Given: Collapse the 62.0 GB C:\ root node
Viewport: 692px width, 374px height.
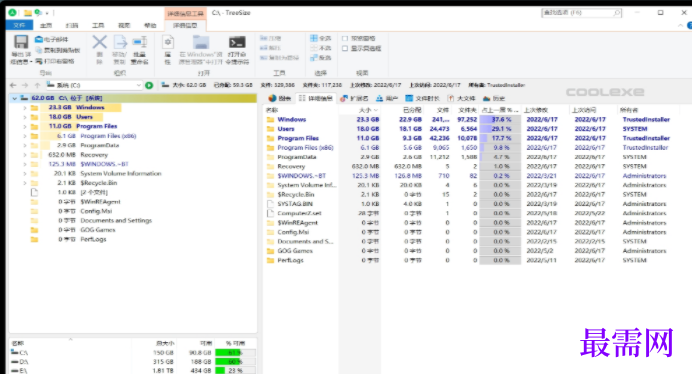Looking at the screenshot, I should [x=15, y=98].
